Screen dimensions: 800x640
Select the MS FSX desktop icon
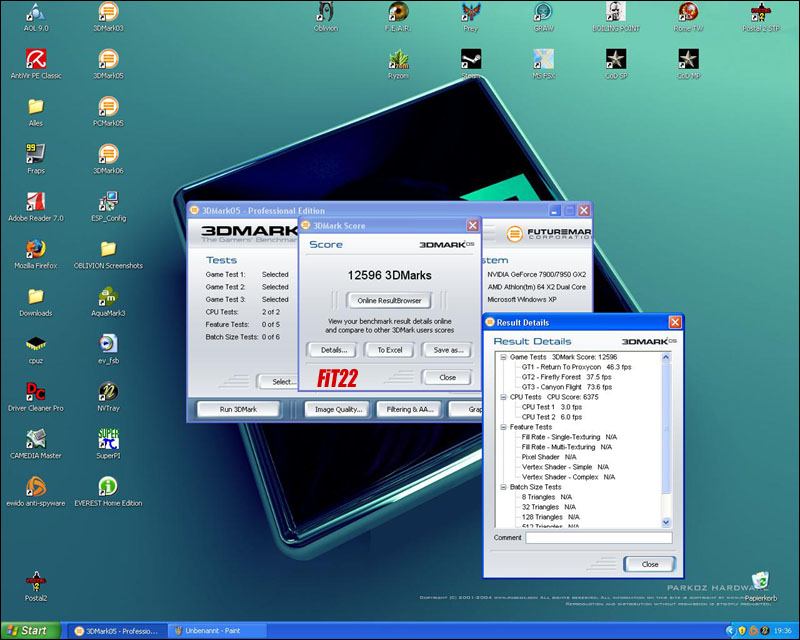tap(543, 64)
